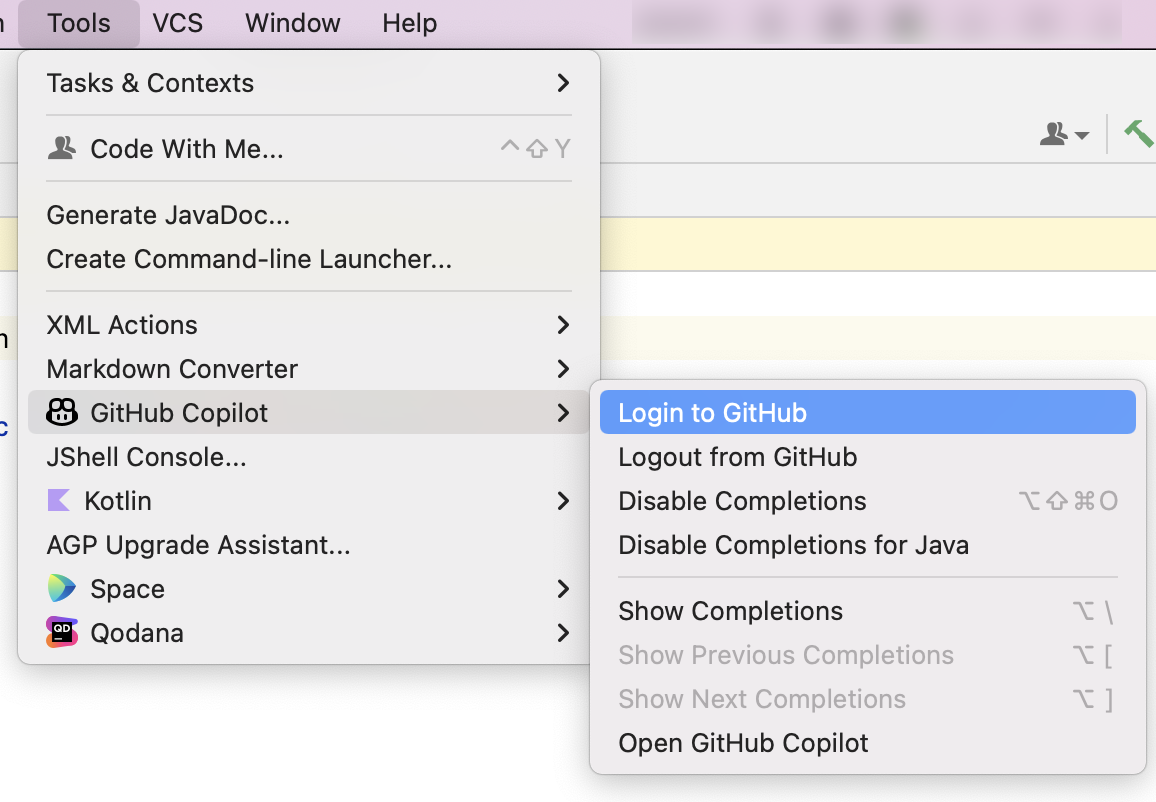The width and height of the screenshot is (1156, 802).
Task: Disable Completions for Java
Action: 793,544
